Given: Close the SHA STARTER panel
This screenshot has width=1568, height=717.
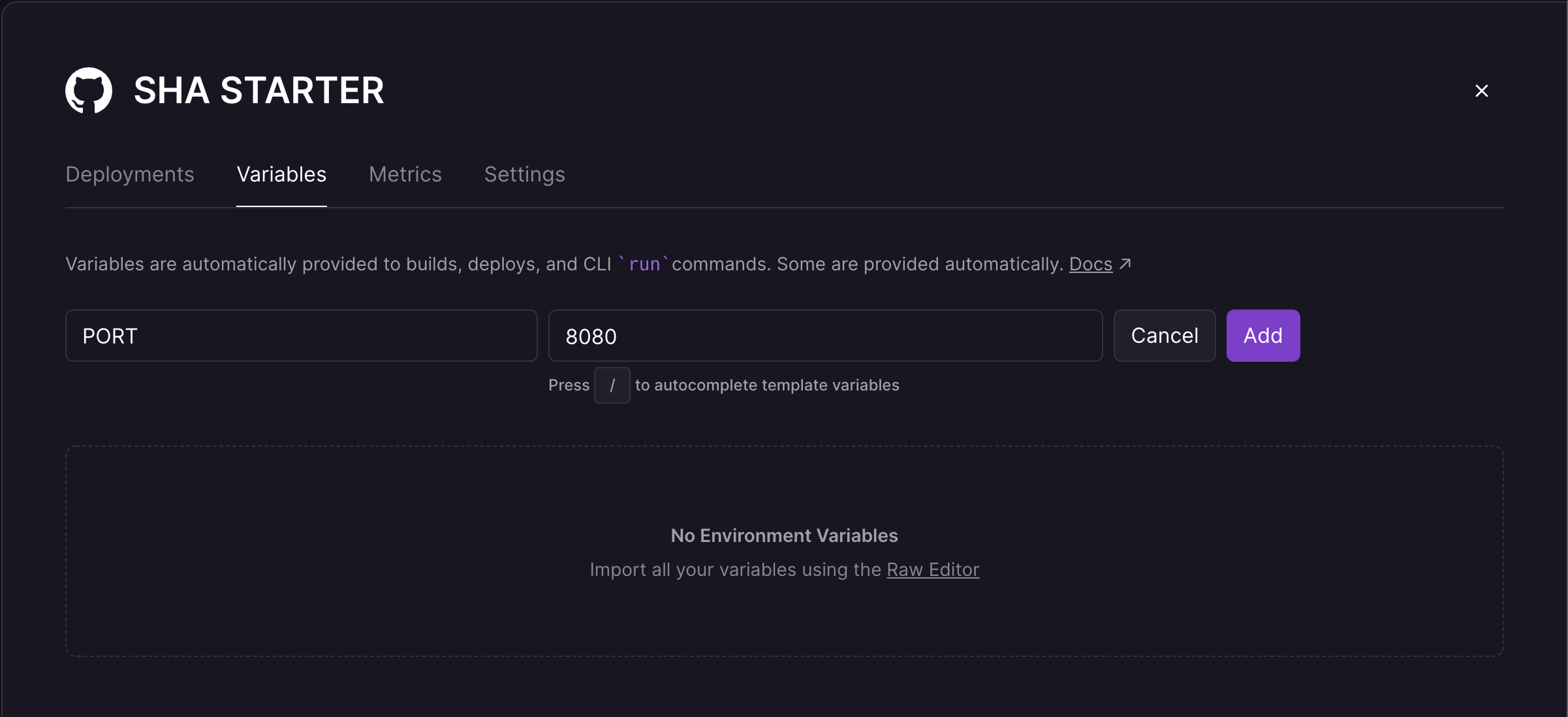Looking at the screenshot, I should point(1482,91).
